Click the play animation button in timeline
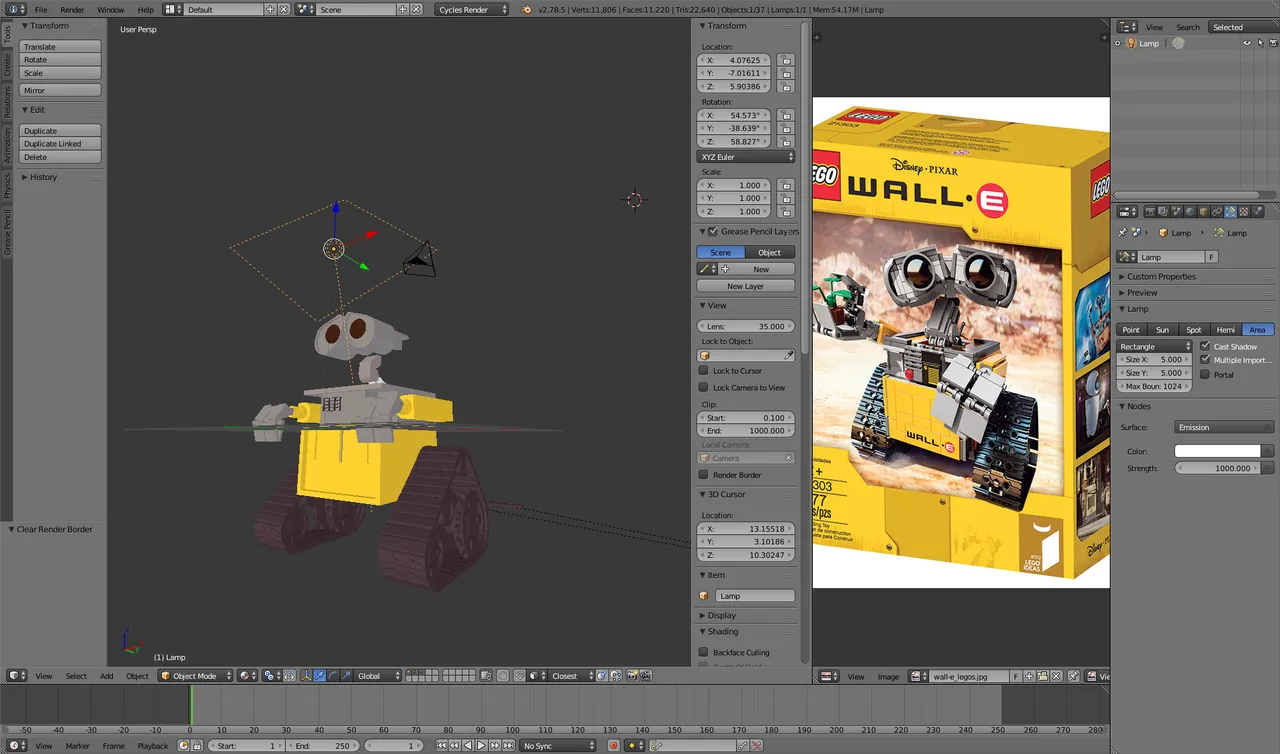1280x754 pixels. coord(481,745)
